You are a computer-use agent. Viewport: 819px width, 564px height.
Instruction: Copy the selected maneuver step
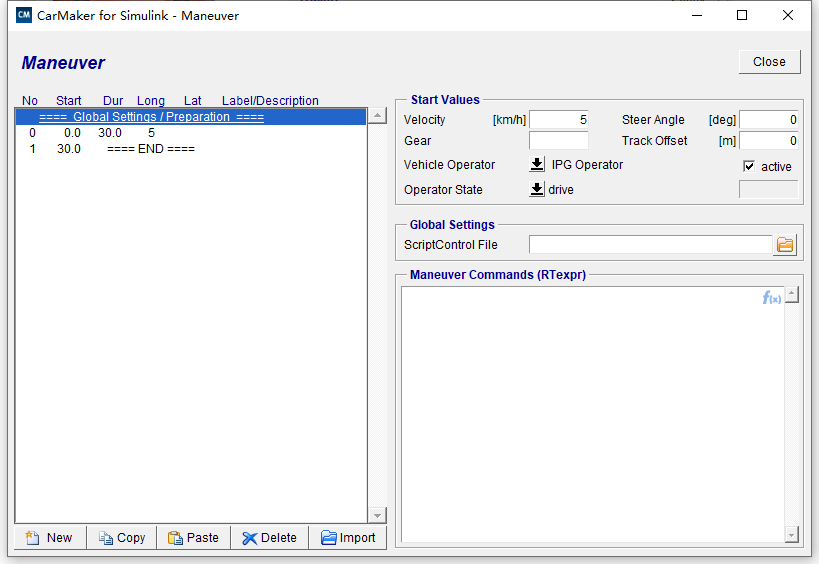click(x=122, y=537)
